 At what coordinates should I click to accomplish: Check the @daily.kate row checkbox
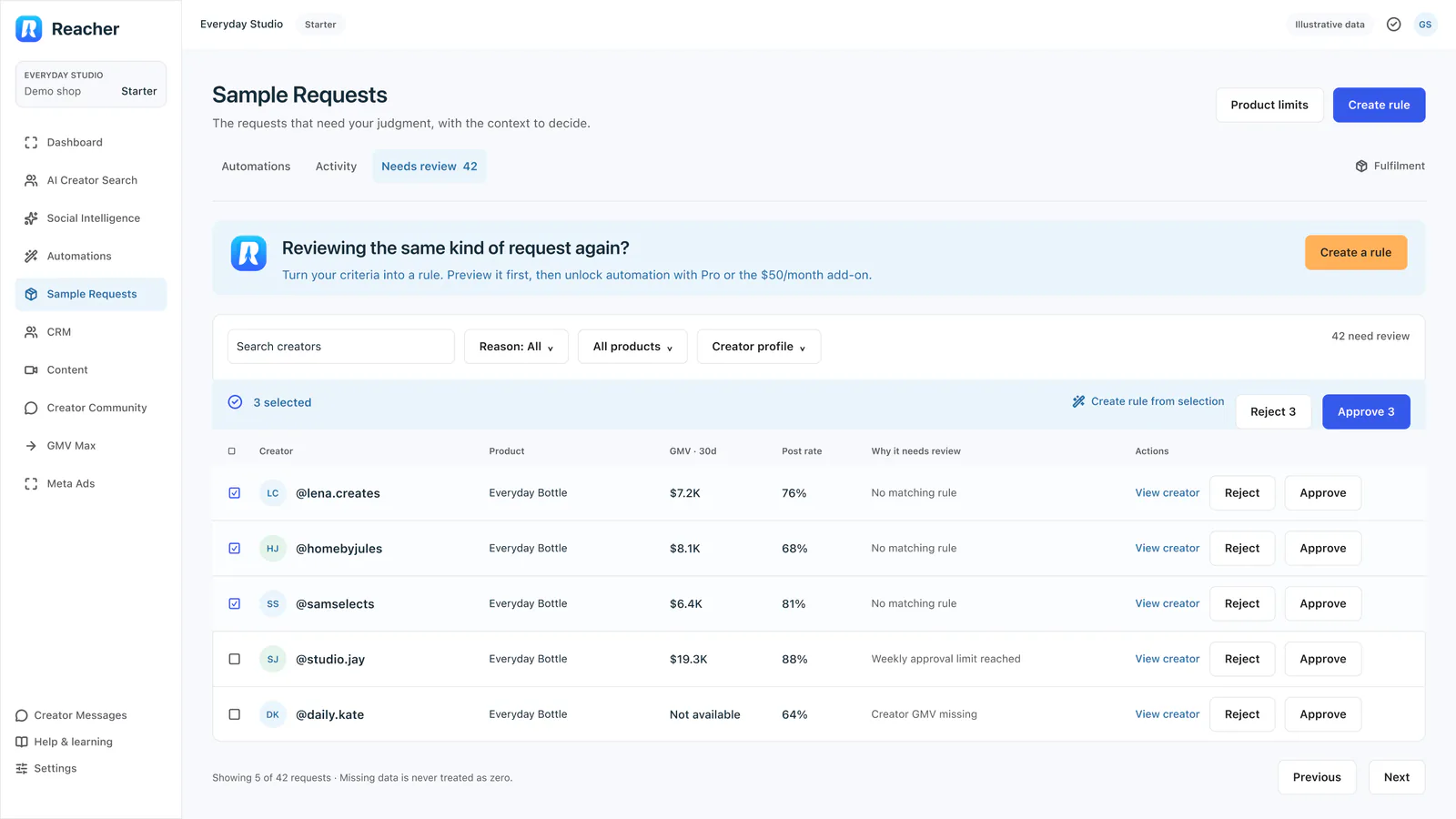[235, 714]
